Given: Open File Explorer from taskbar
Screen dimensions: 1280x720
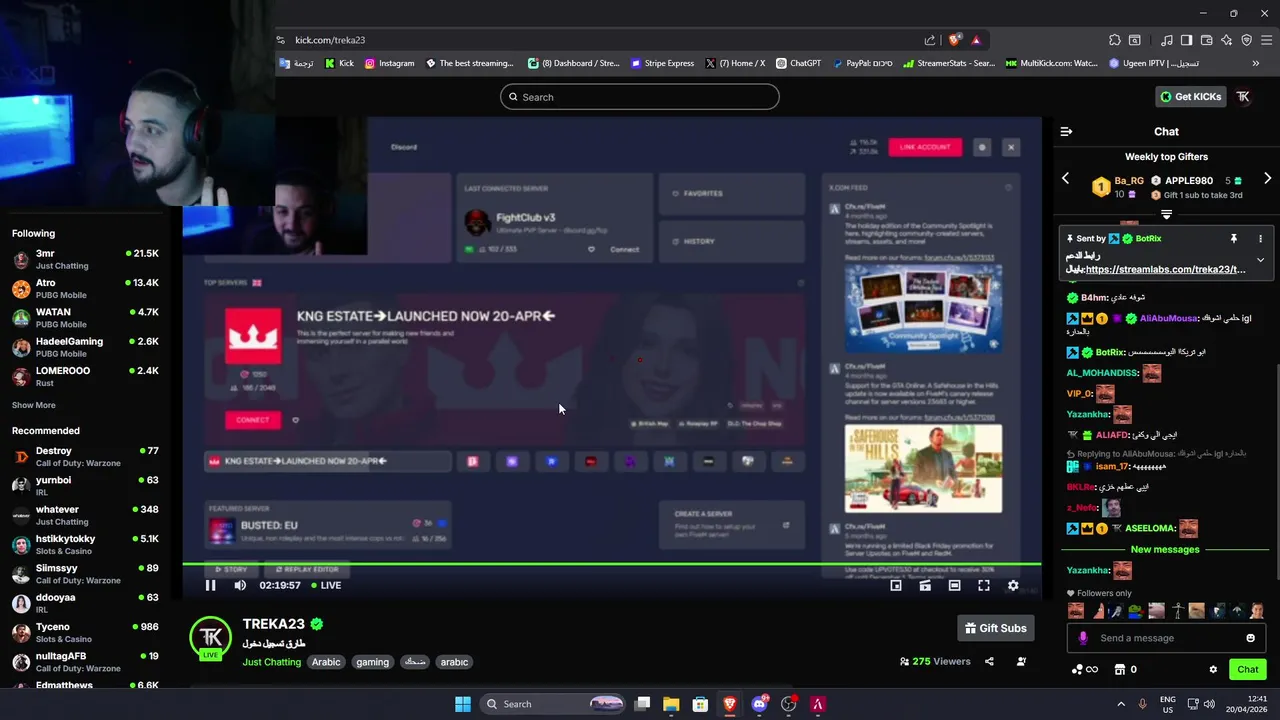Looking at the screenshot, I should pos(671,704).
